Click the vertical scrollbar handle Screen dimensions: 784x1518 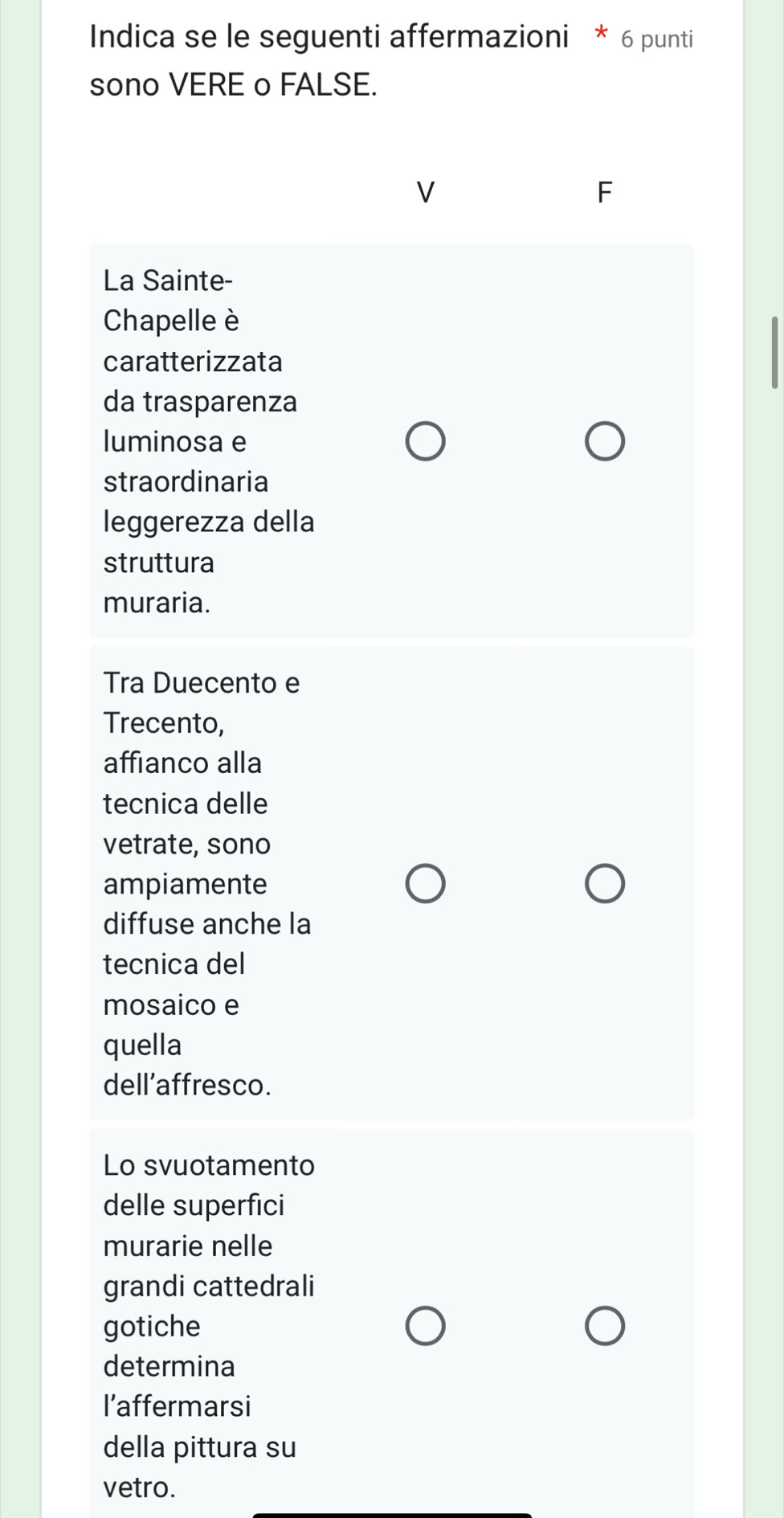point(774,353)
